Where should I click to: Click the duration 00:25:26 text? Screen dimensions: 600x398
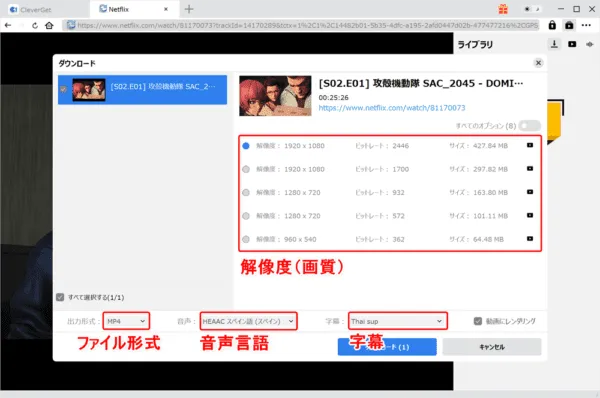pyautogui.click(x=333, y=98)
